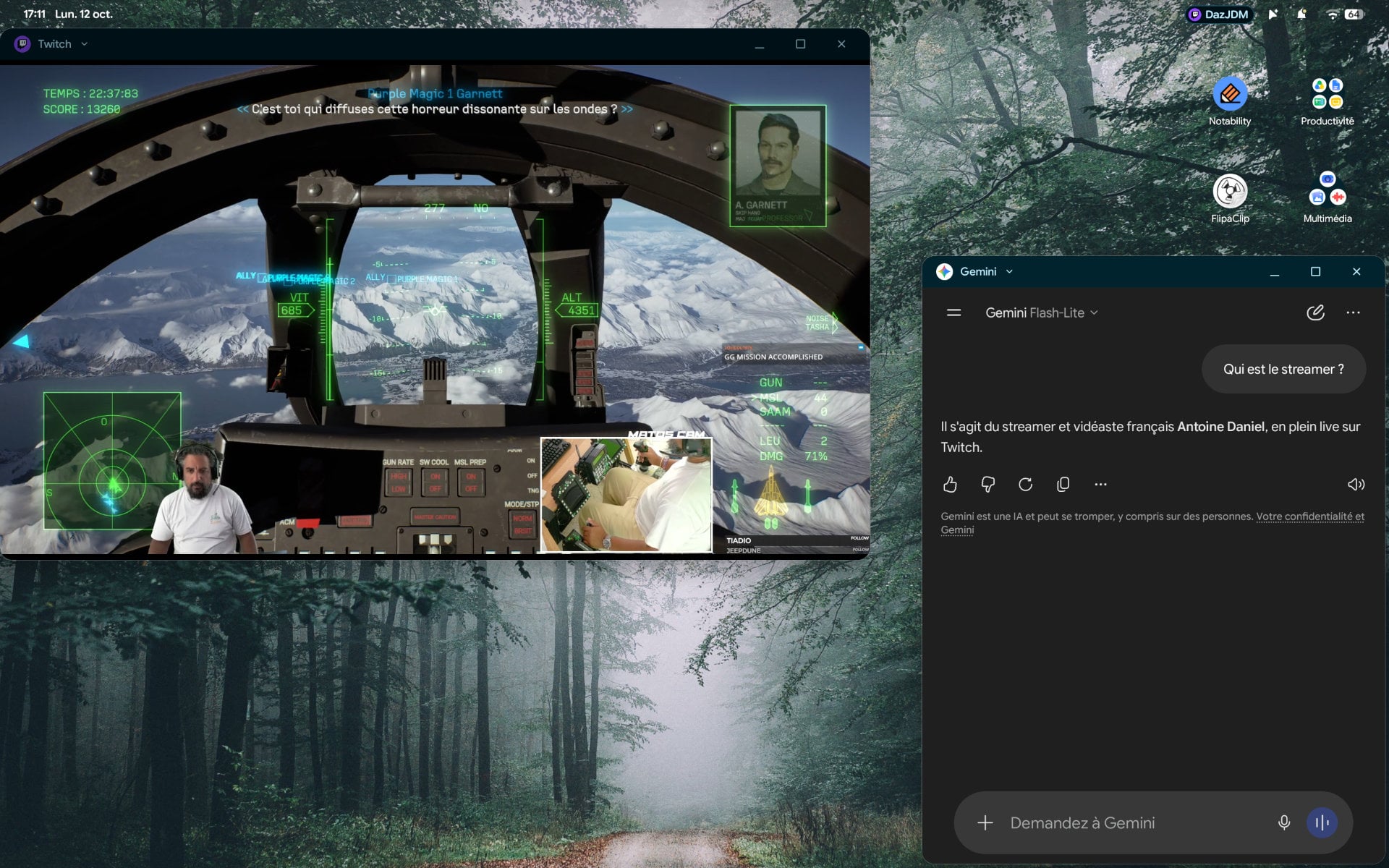Open the Gemini hamburger menu
Image resolution: width=1389 pixels, height=868 pixels.
coord(953,312)
